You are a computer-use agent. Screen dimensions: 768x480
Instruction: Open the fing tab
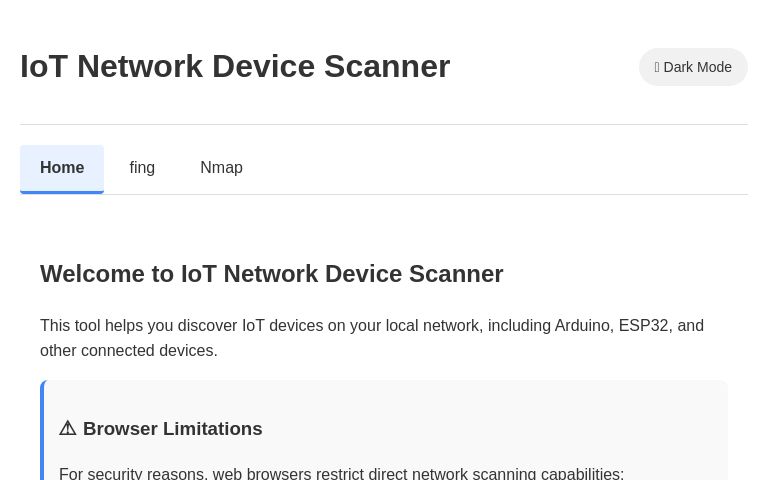(x=142, y=168)
